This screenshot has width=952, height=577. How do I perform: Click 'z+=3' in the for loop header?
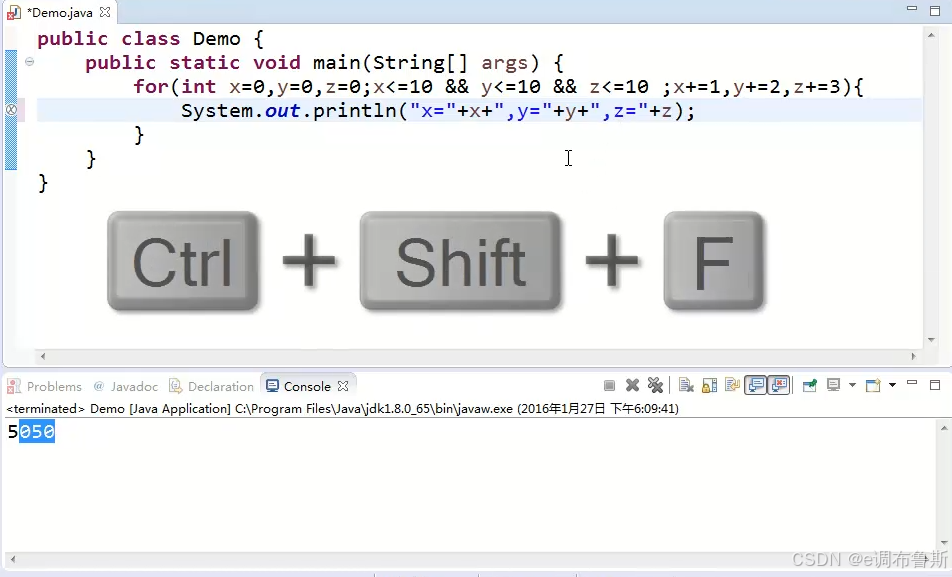pos(817,86)
